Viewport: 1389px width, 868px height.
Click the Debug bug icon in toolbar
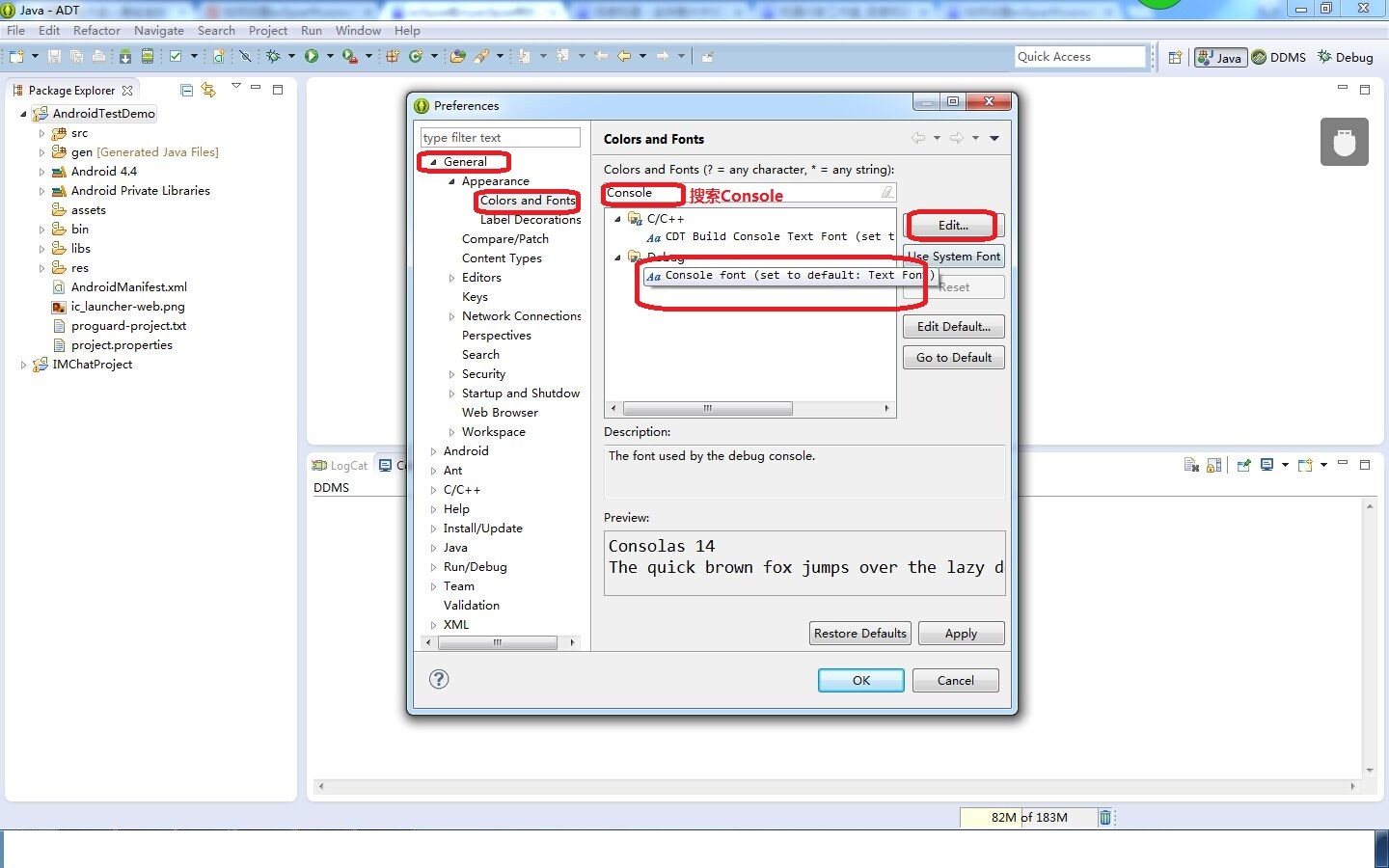(x=274, y=57)
